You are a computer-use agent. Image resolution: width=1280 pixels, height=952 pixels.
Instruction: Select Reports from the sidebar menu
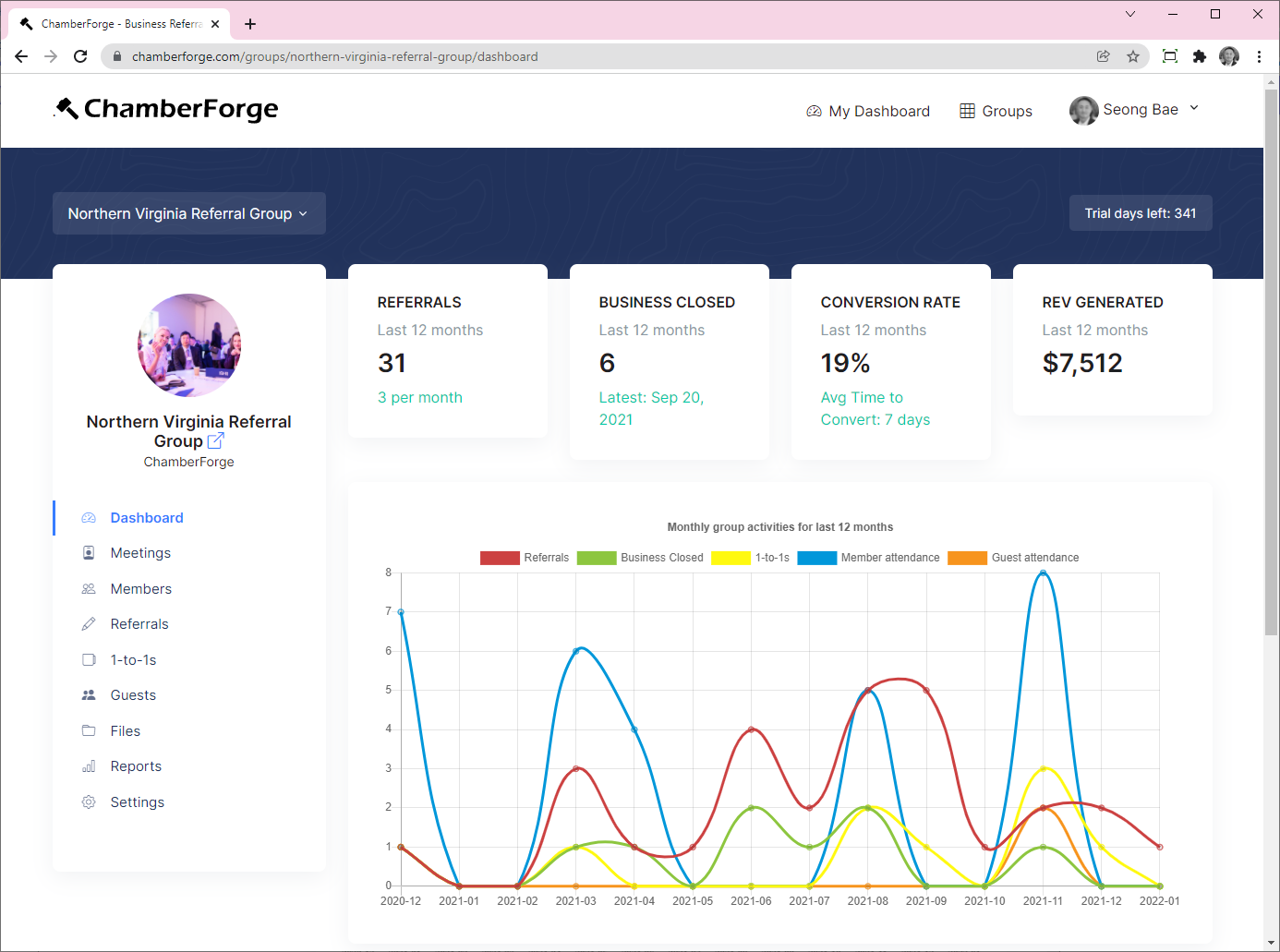(136, 766)
